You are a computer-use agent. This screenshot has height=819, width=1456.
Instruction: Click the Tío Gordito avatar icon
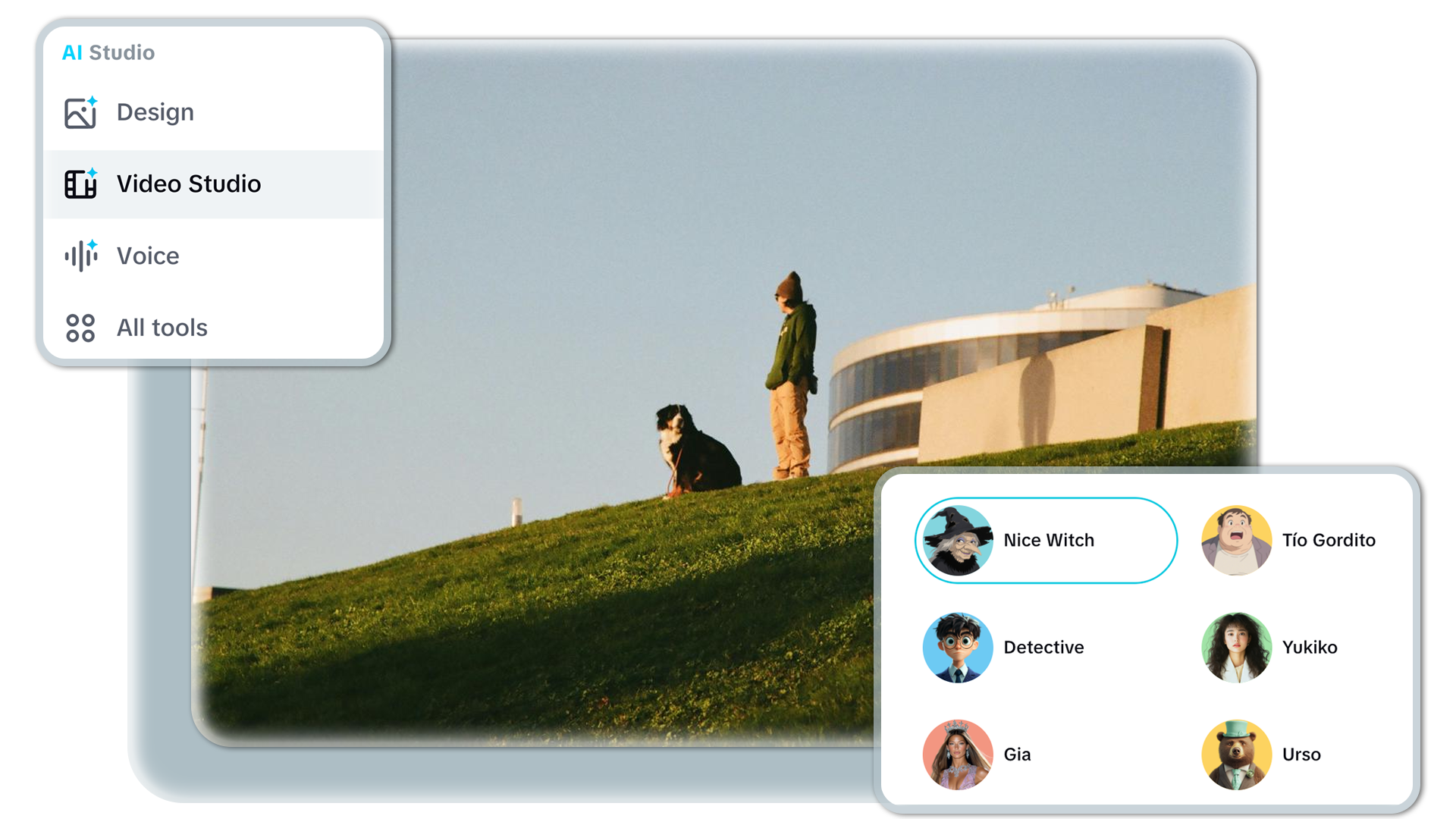click(x=1237, y=540)
